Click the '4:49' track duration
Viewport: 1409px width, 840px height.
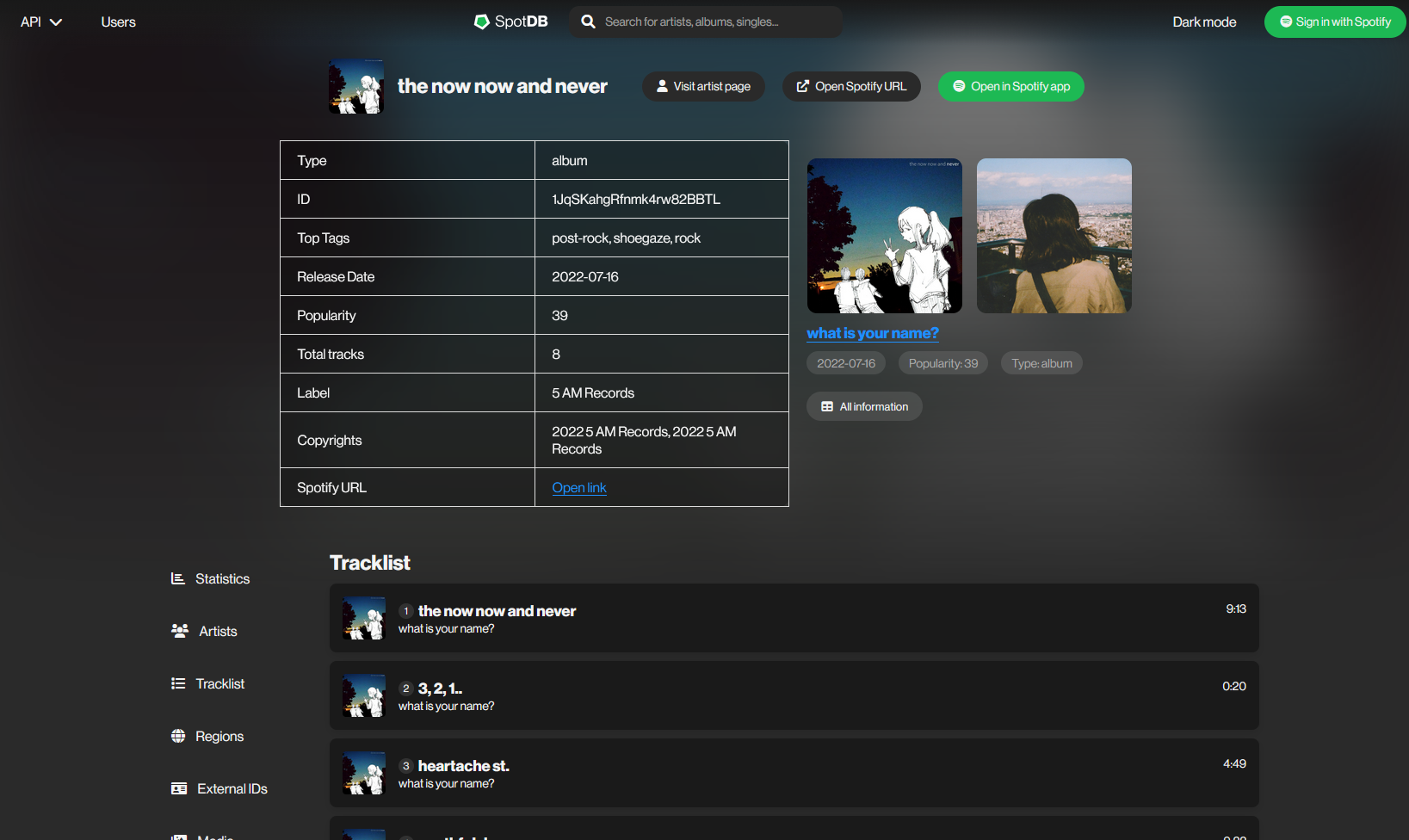[x=1234, y=763]
